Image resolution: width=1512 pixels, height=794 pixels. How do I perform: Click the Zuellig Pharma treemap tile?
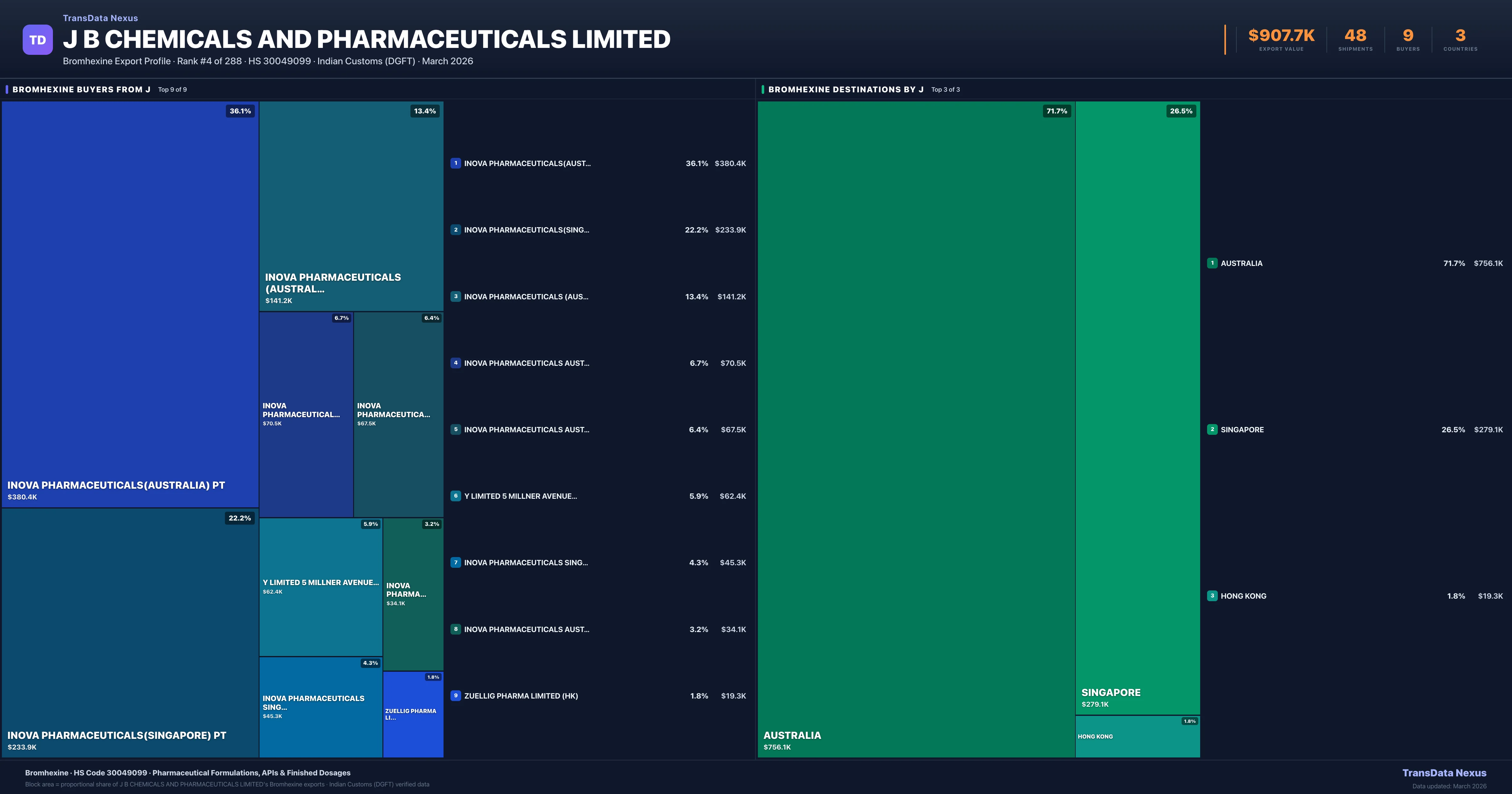point(413,714)
